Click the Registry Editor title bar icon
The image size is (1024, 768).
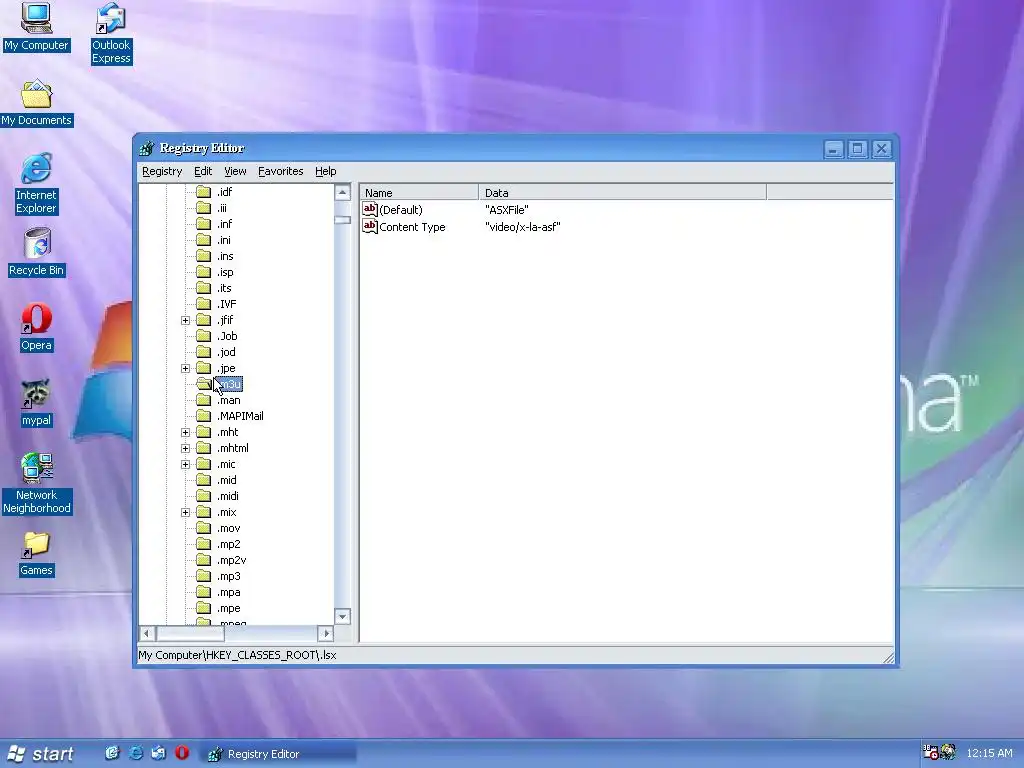pos(146,149)
